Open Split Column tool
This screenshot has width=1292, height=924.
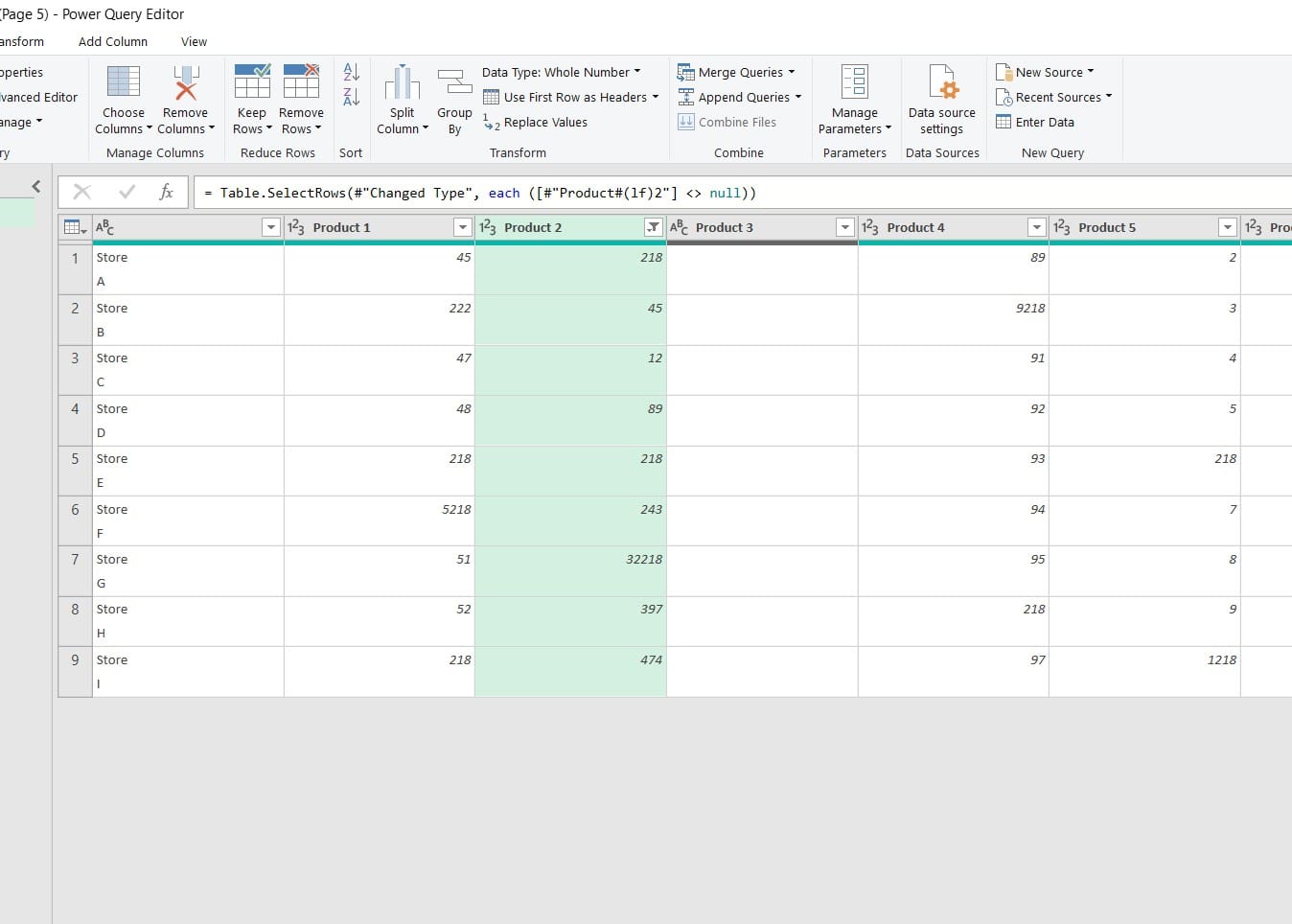[403, 100]
